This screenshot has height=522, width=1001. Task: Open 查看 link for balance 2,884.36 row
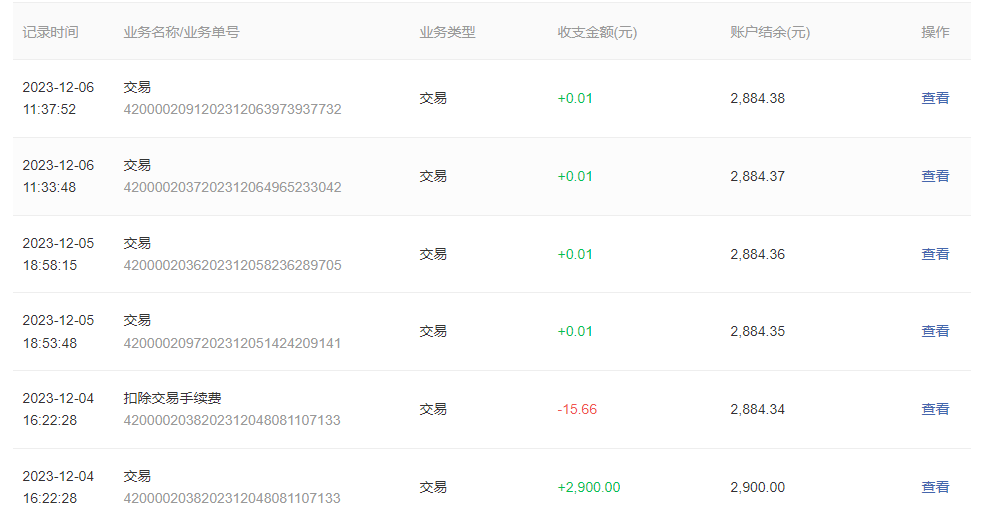click(935, 254)
